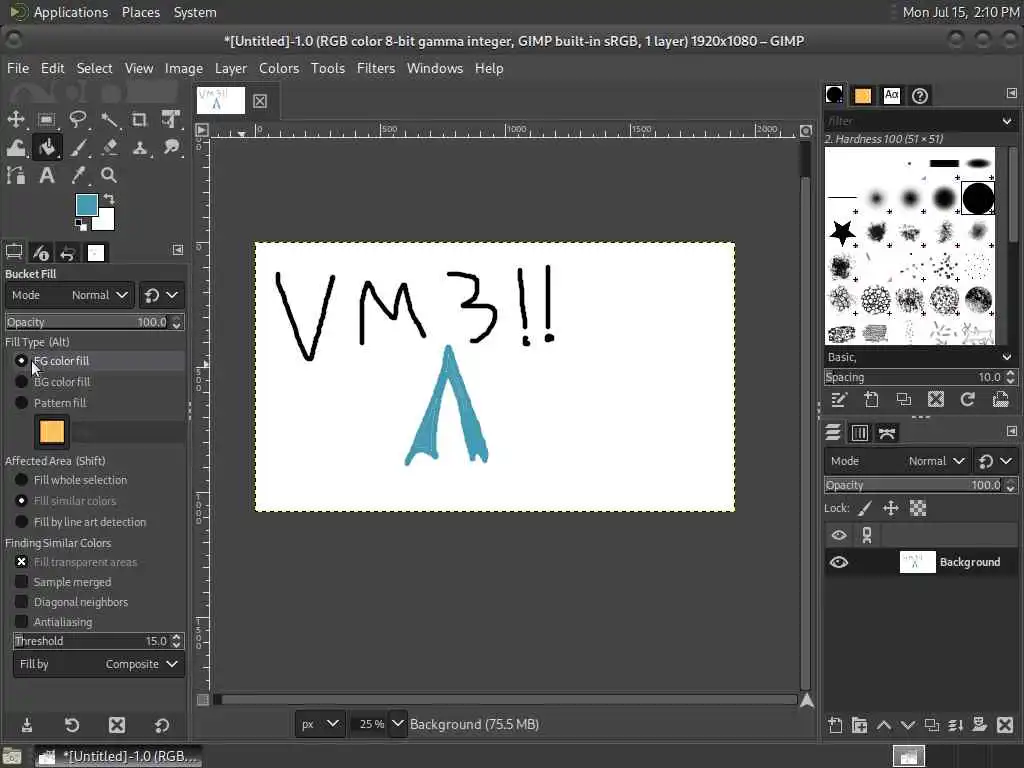Select the Paintbrush tool
This screenshot has height=768, width=1024.
click(x=78, y=148)
